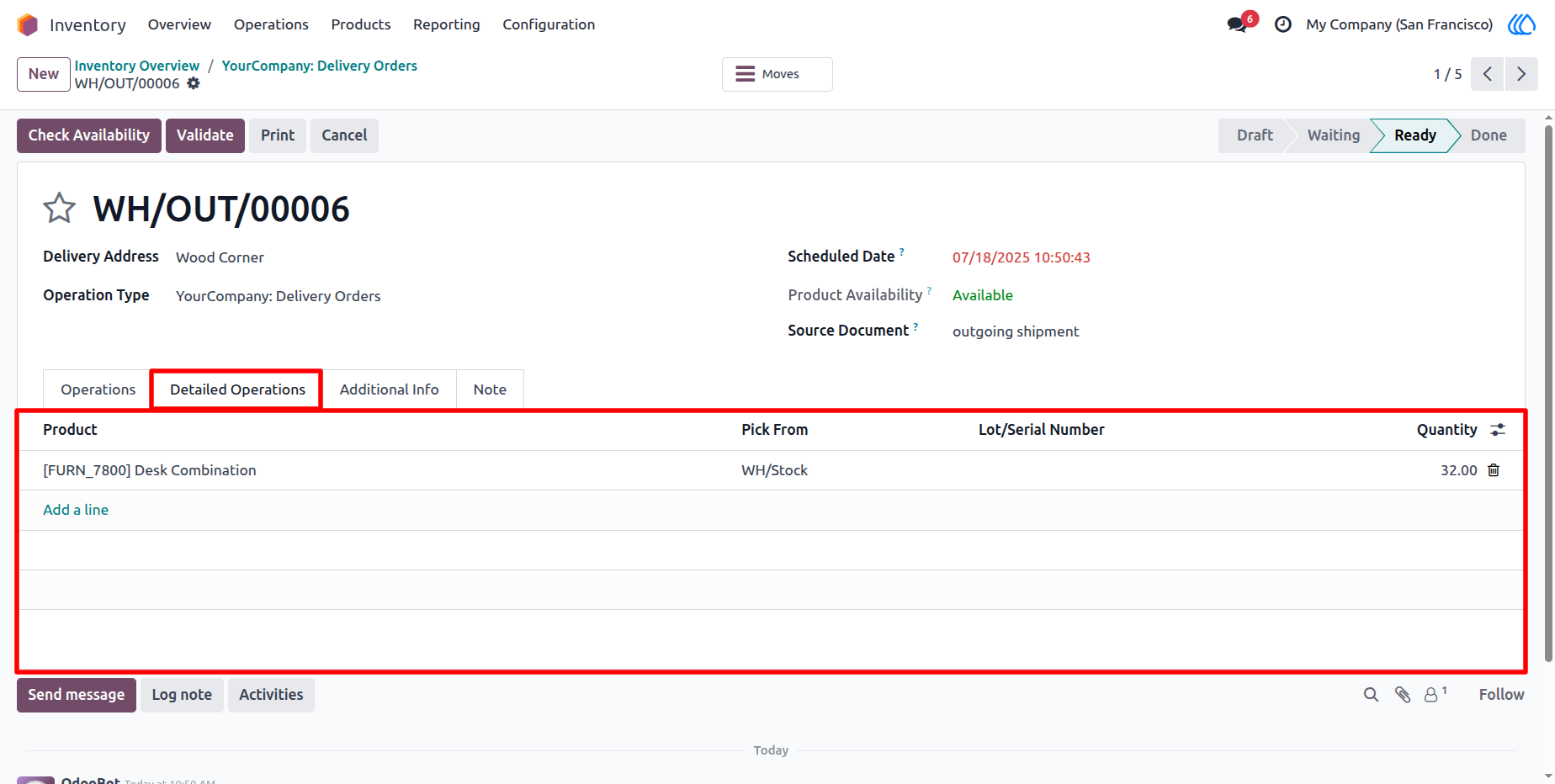The width and height of the screenshot is (1555, 784).
Task: Click the Validate button
Action: click(x=205, y=135)
